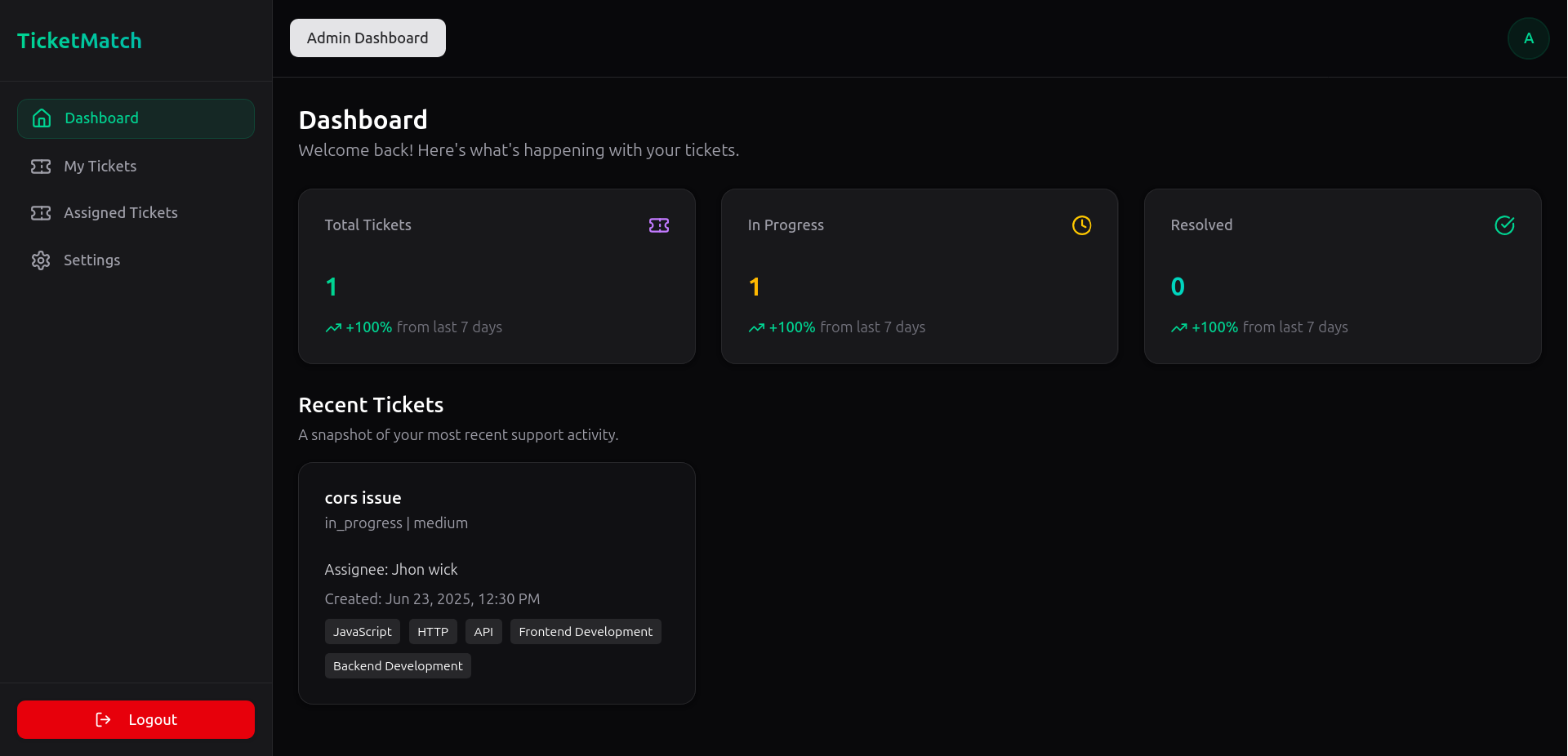Click "+100%" in the Resolved card
This screenshot has width=1568, height=756.
pos(1215,327)
